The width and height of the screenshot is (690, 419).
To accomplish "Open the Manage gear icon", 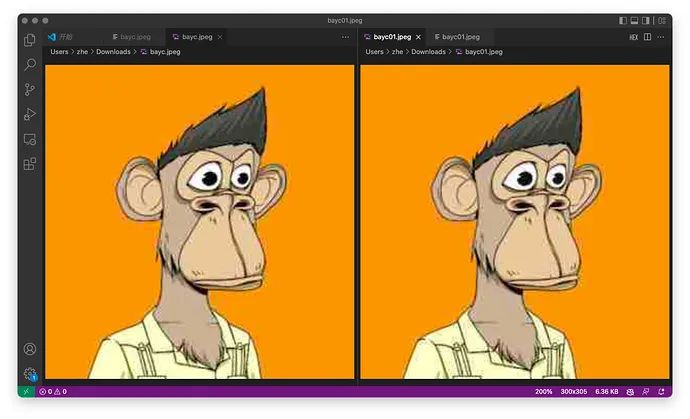I will point(30,374).
